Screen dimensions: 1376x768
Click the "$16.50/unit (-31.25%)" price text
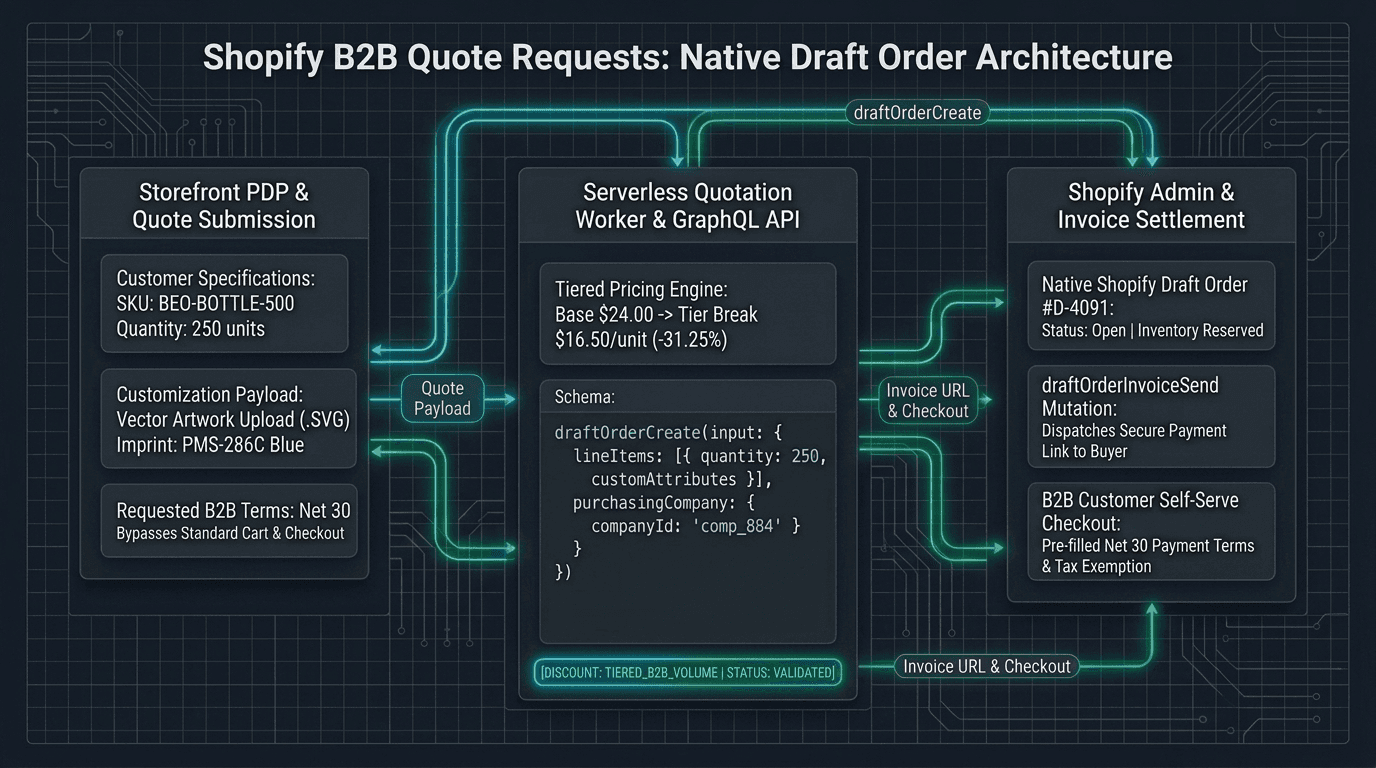point(643,340)
